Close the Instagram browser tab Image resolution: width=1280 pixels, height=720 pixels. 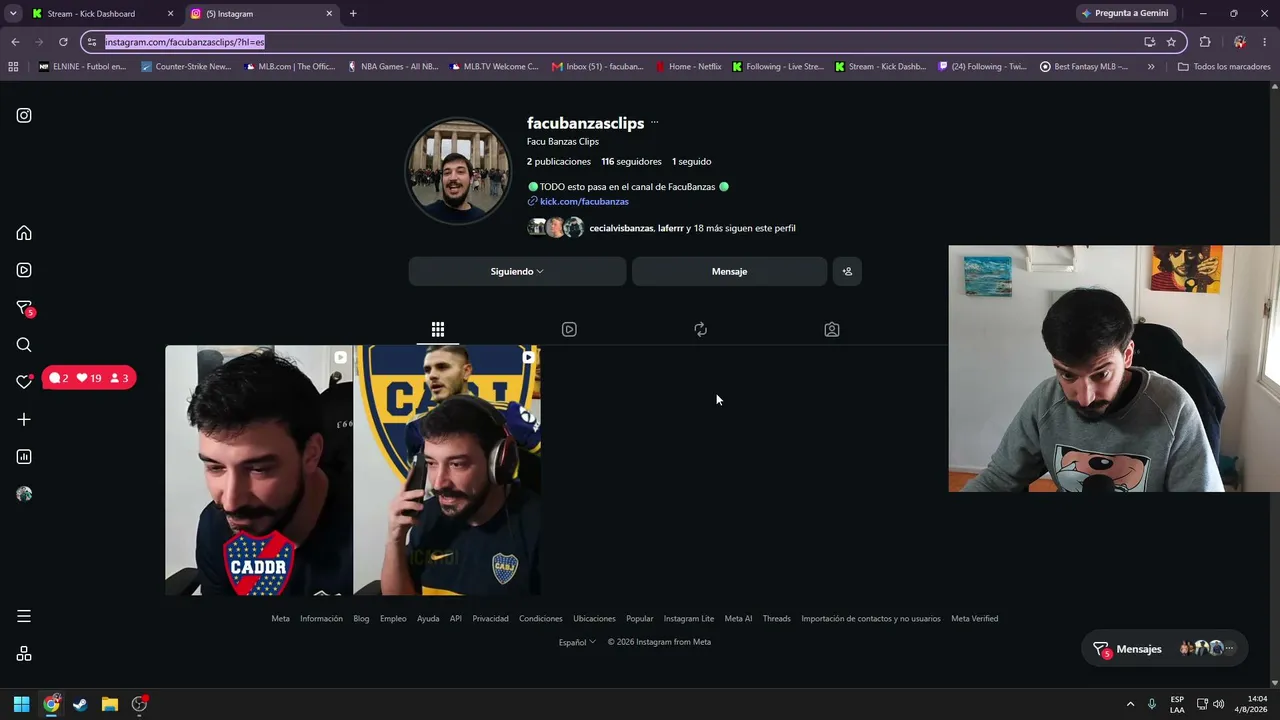pyautogui.click(x=329, y=14)
